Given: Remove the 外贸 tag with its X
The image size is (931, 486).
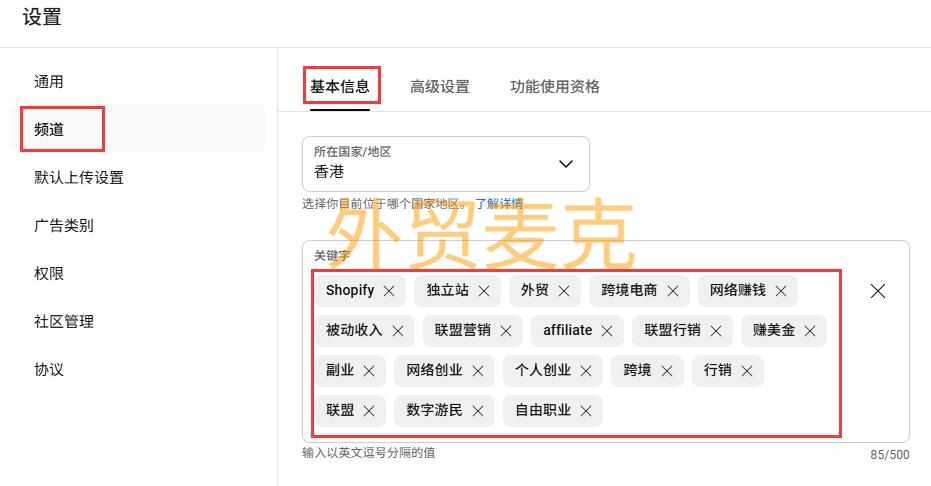Looking at the screenshot, I should (564, 291).
